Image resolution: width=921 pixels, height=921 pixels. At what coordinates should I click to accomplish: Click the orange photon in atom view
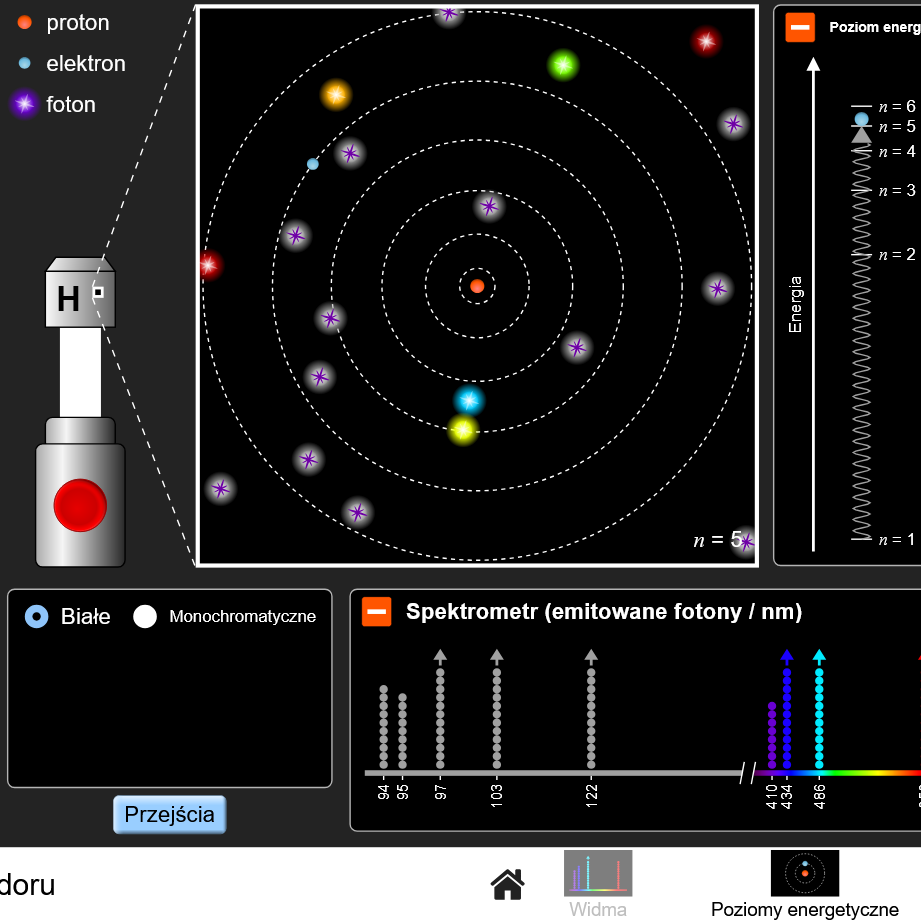336,94
